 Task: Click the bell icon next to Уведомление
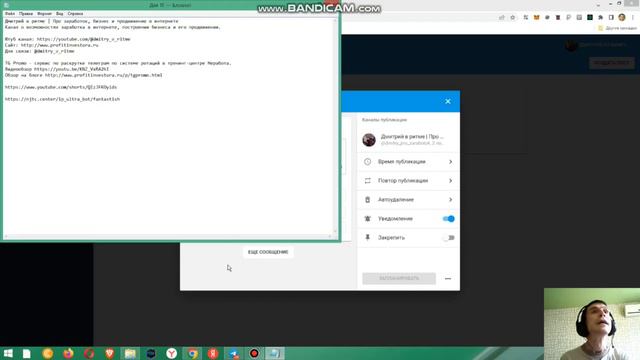click(x=367, y=219)
